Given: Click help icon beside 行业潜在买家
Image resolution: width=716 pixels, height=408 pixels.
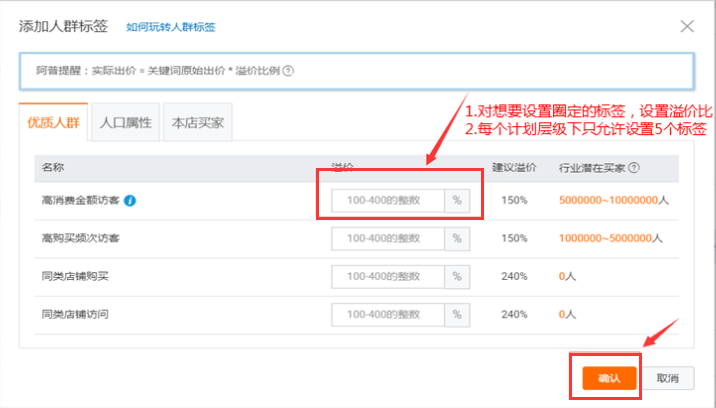Looking at the screenshot, I should (634, 168).
